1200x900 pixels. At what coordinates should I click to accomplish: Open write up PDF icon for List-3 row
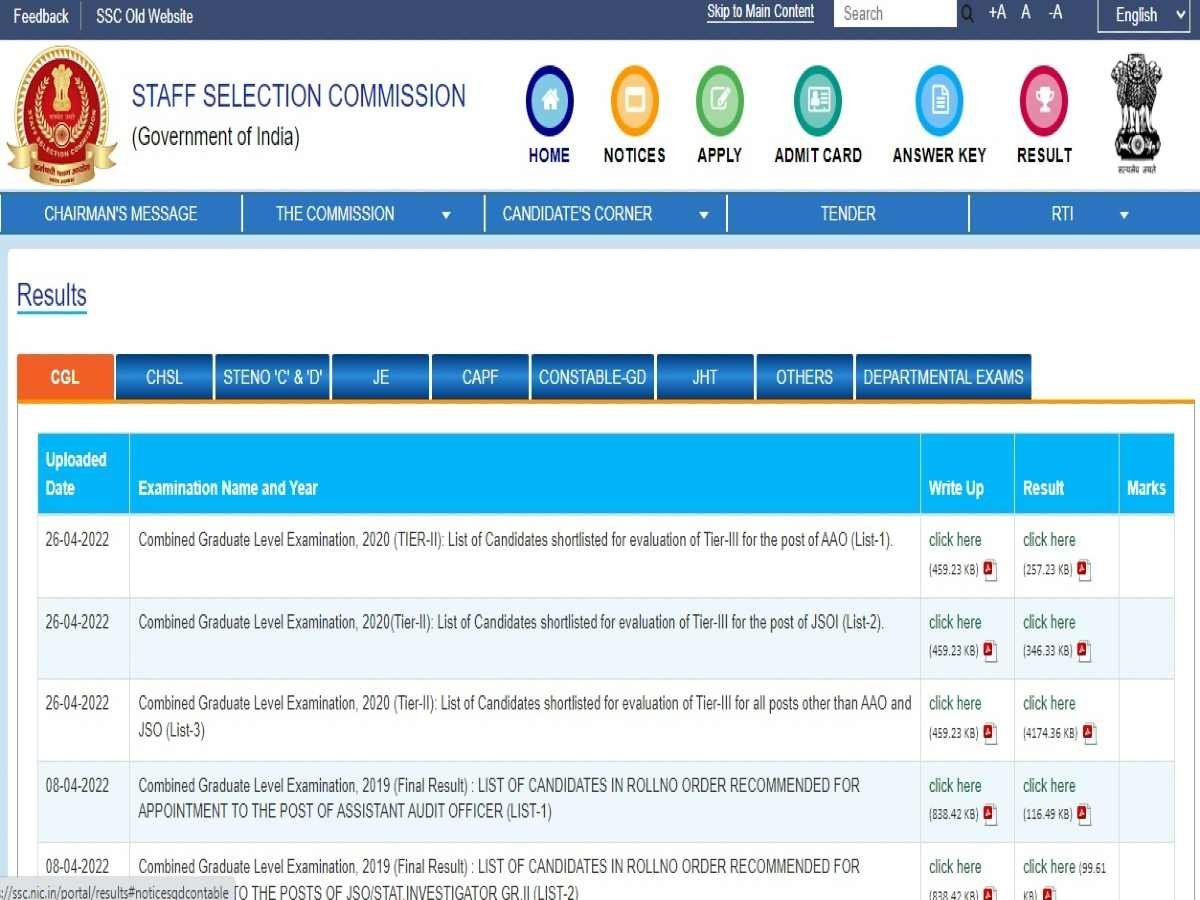pyautogui.click(x=990, y=733)
